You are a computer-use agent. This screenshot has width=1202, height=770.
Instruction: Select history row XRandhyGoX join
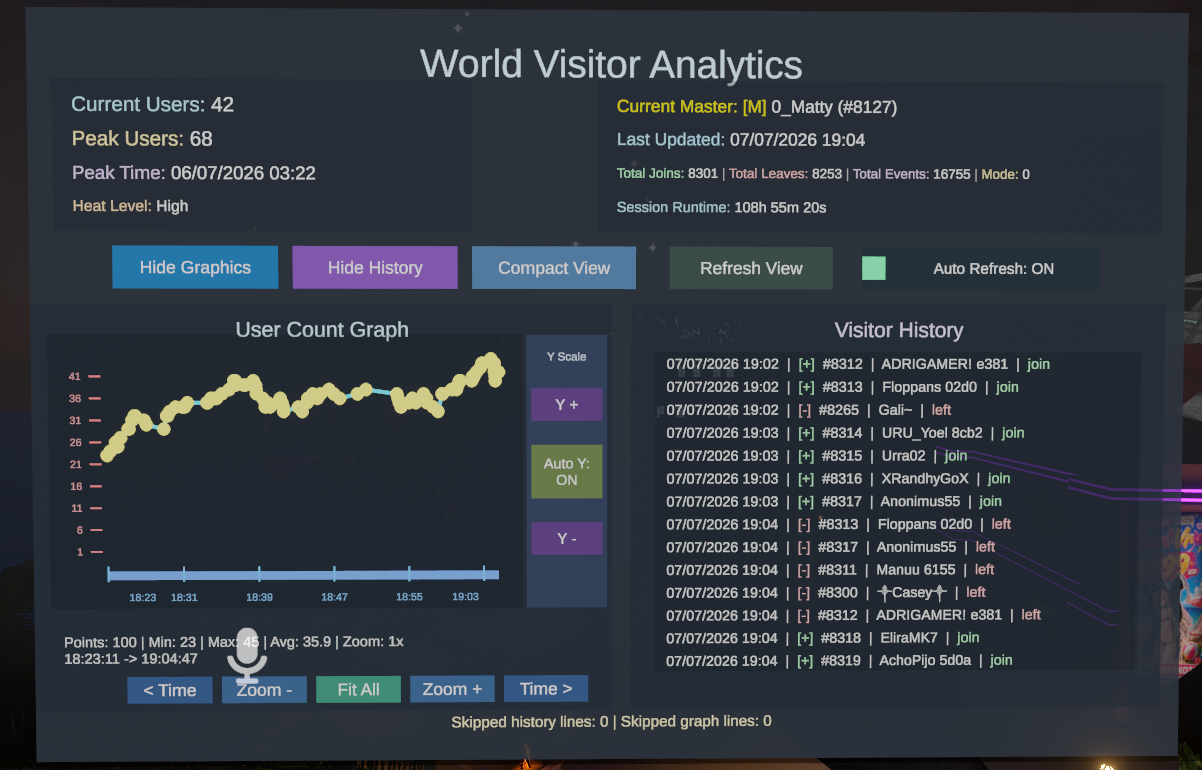pos(838,479)
